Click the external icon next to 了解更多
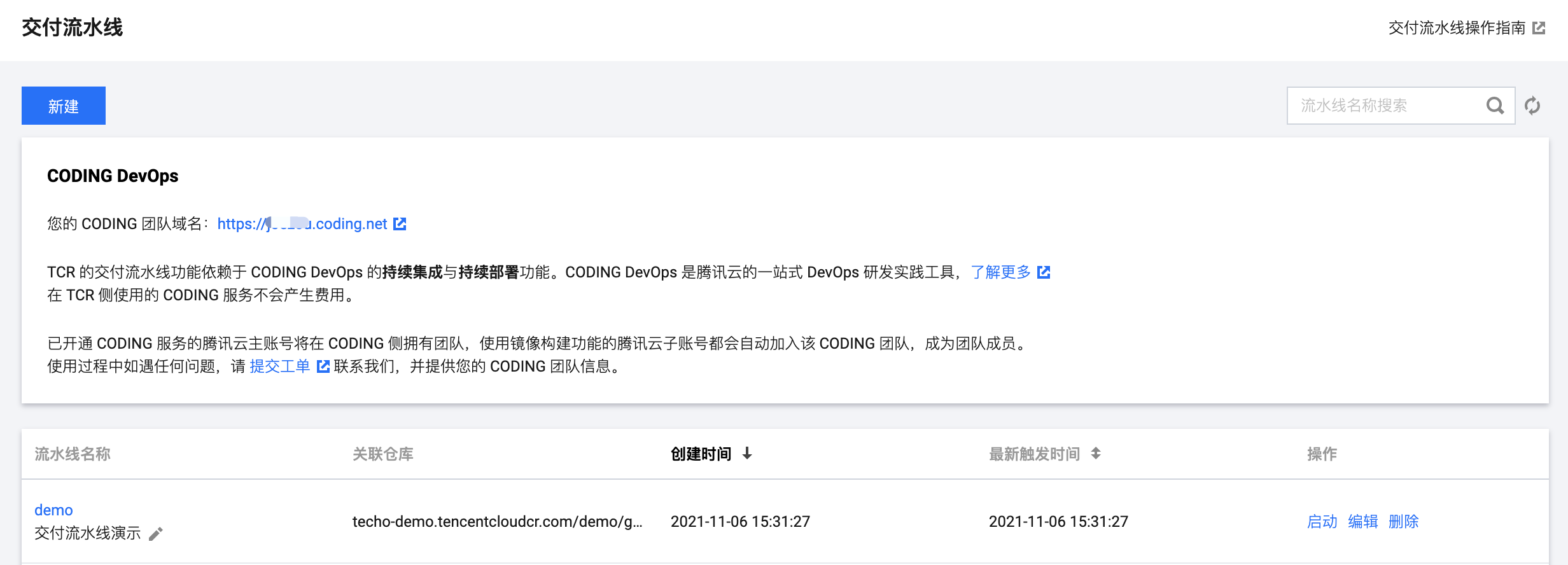 click(1044, 272)
